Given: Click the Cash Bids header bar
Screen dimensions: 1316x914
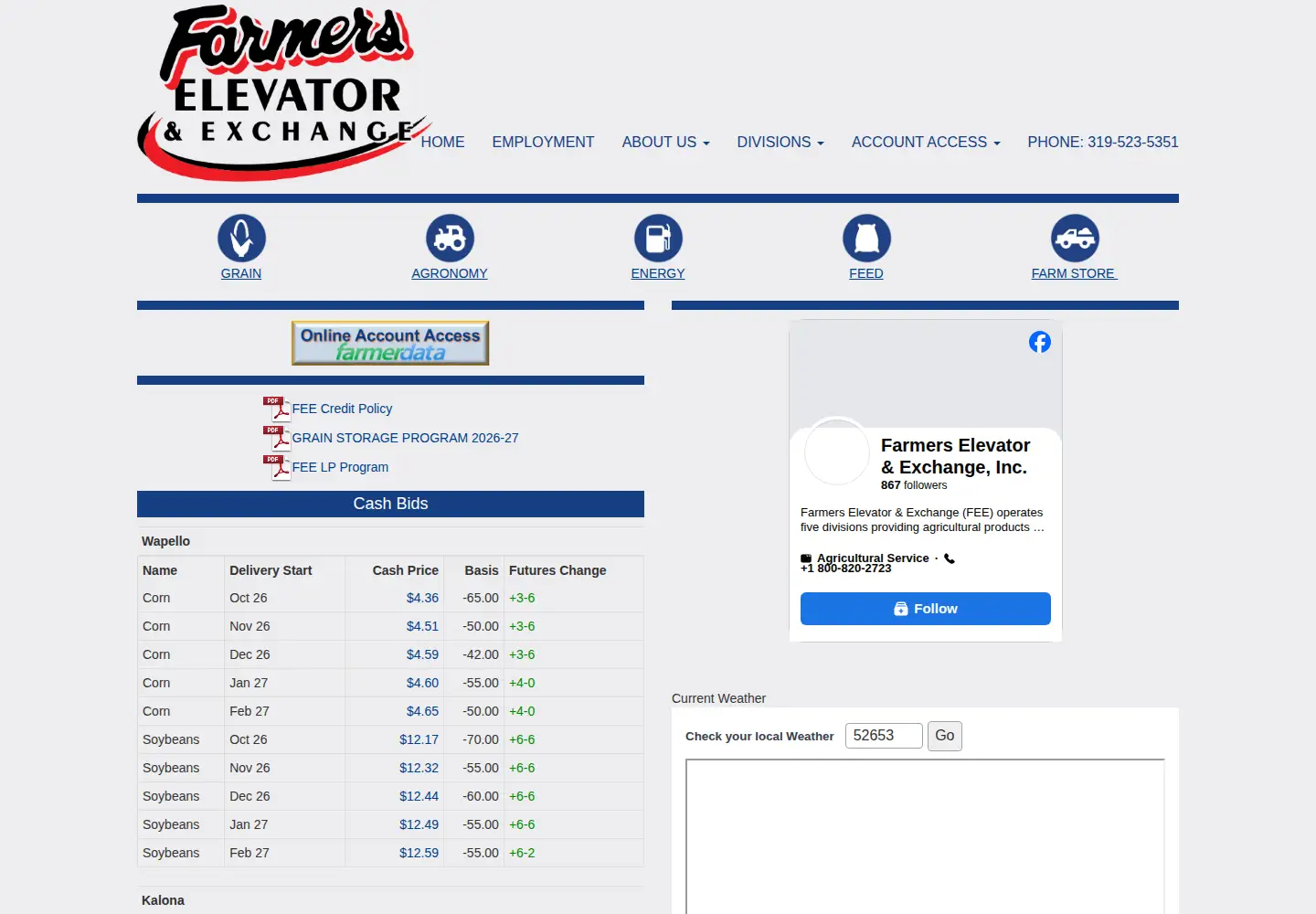Looking at the screenshot, I should (390, 504).
